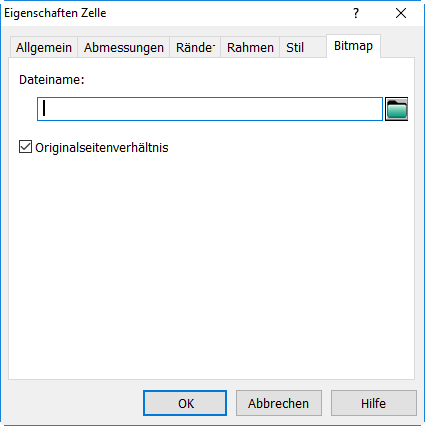
Task: Click the question mark help icon
Action: [356, 13]
